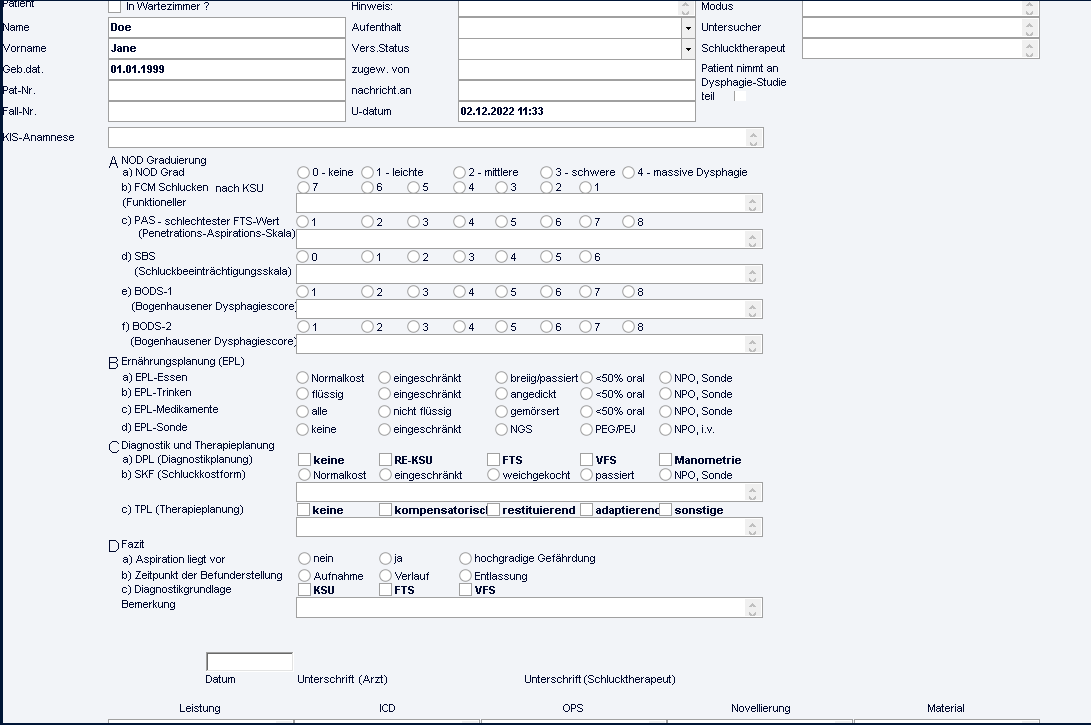This screenshot has width=1091, height=725.
Task: Select 'Normalkost' for EPL-Essen
Action: [x=302, y=378]
